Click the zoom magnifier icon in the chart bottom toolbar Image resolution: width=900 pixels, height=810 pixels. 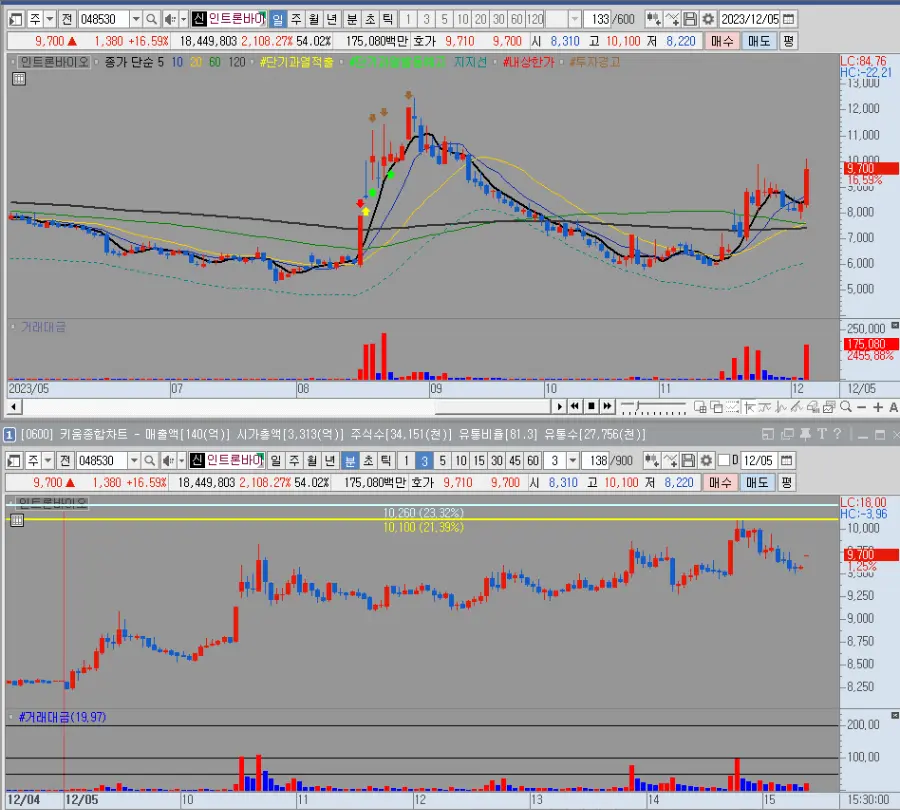845,407
